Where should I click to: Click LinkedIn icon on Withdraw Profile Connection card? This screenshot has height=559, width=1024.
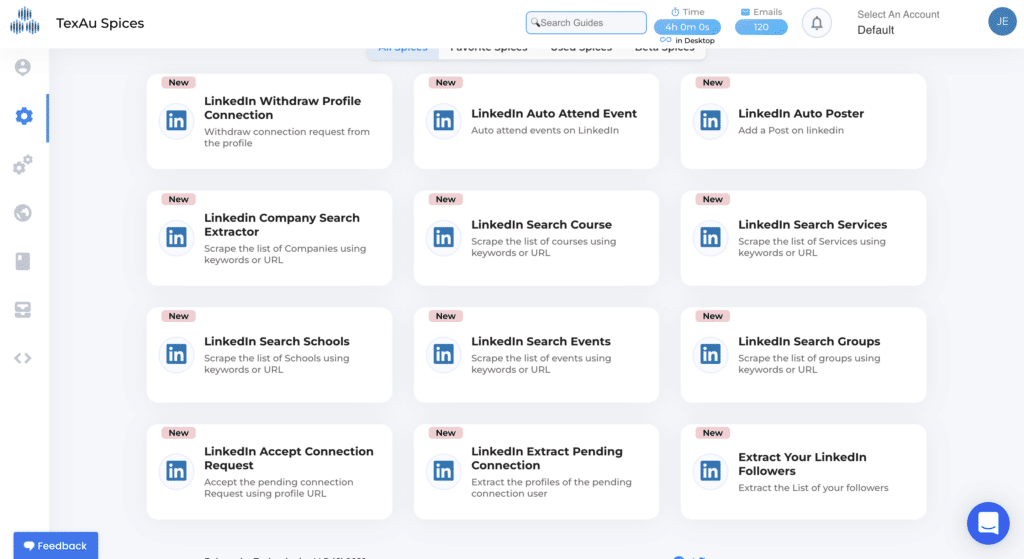(176, 121)
